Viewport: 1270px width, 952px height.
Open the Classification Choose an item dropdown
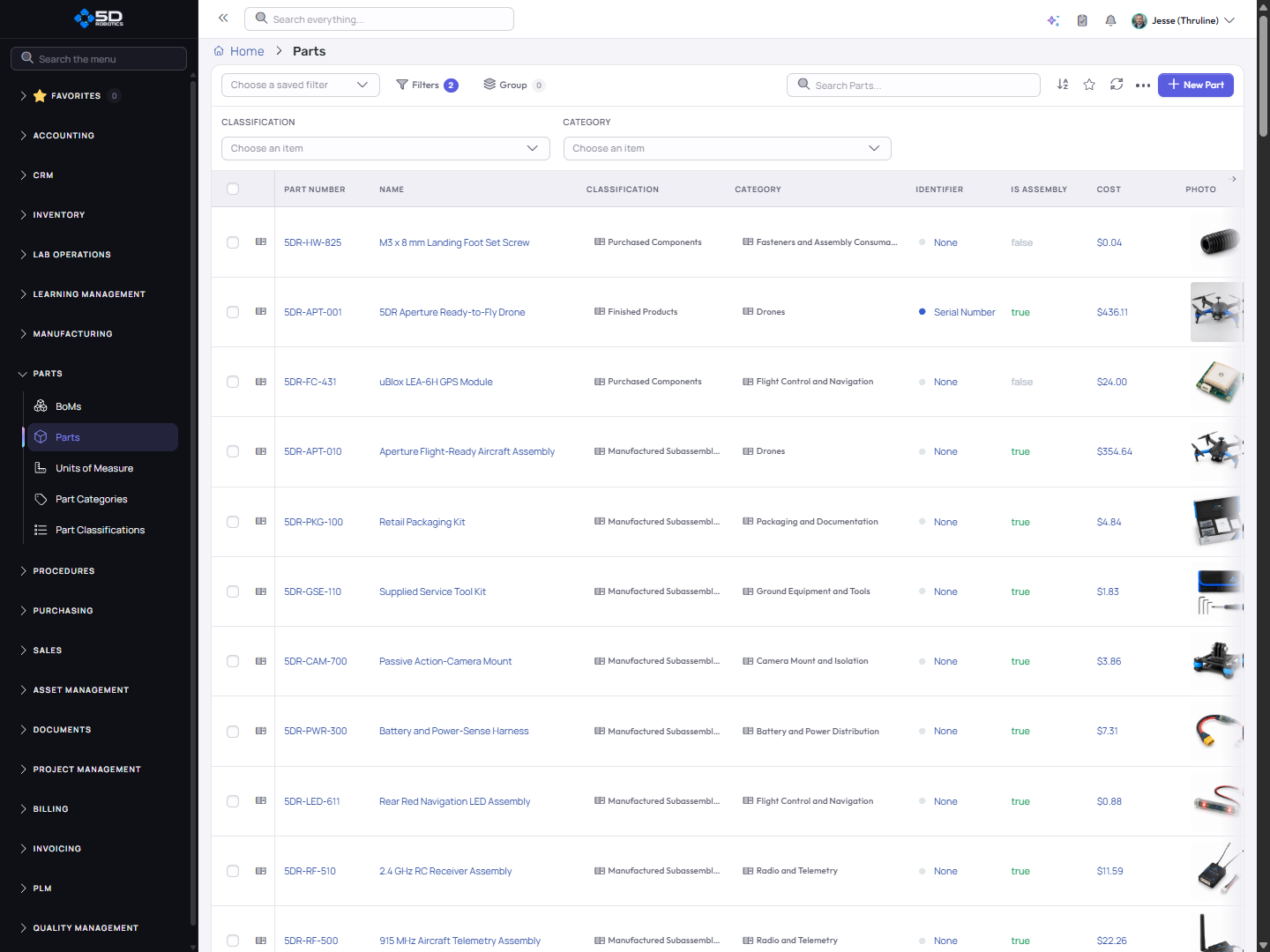click(x=385, y=148)
